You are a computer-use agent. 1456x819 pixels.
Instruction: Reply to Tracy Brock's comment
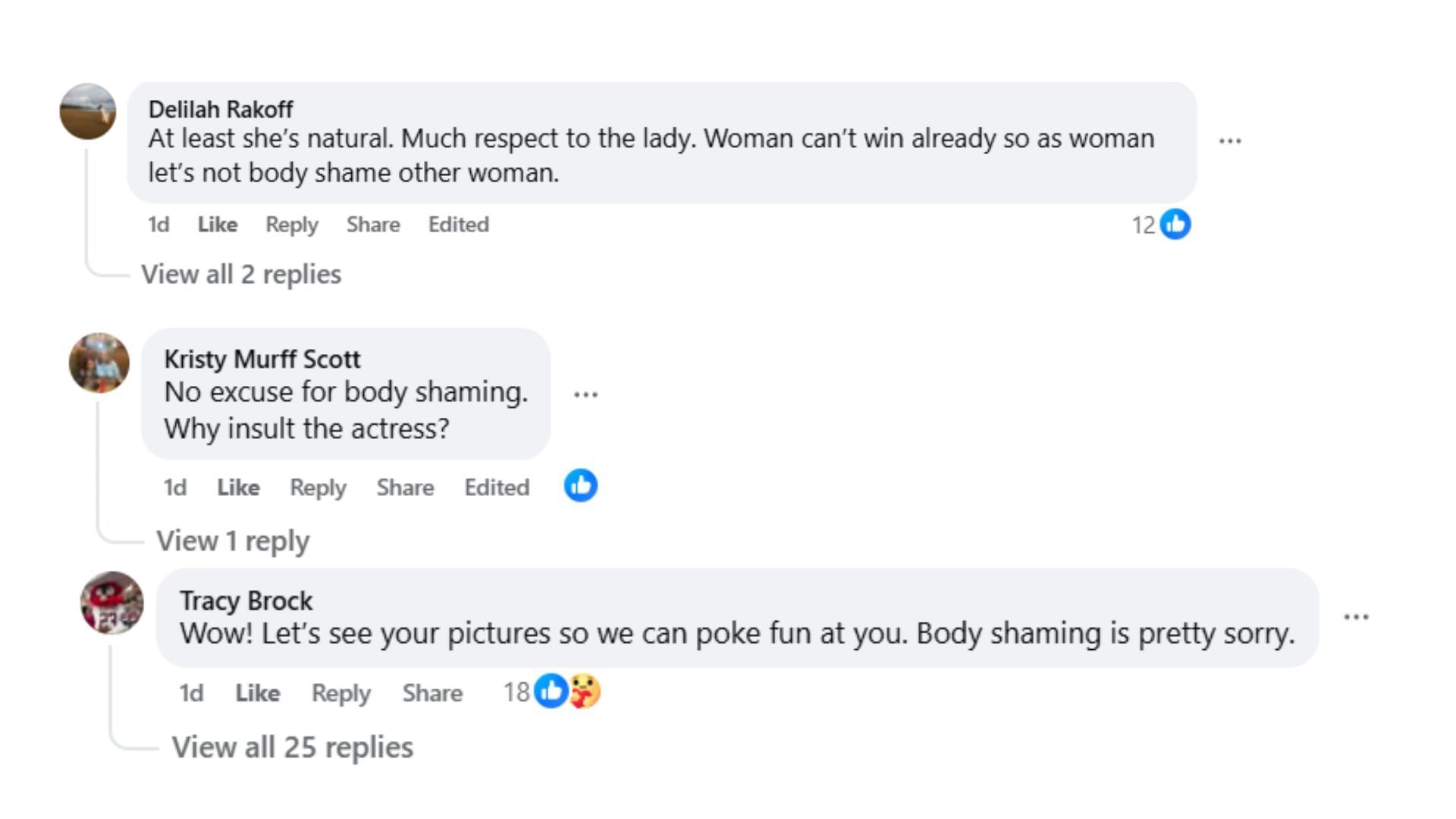pyautogui.click(x=341, y=693)
